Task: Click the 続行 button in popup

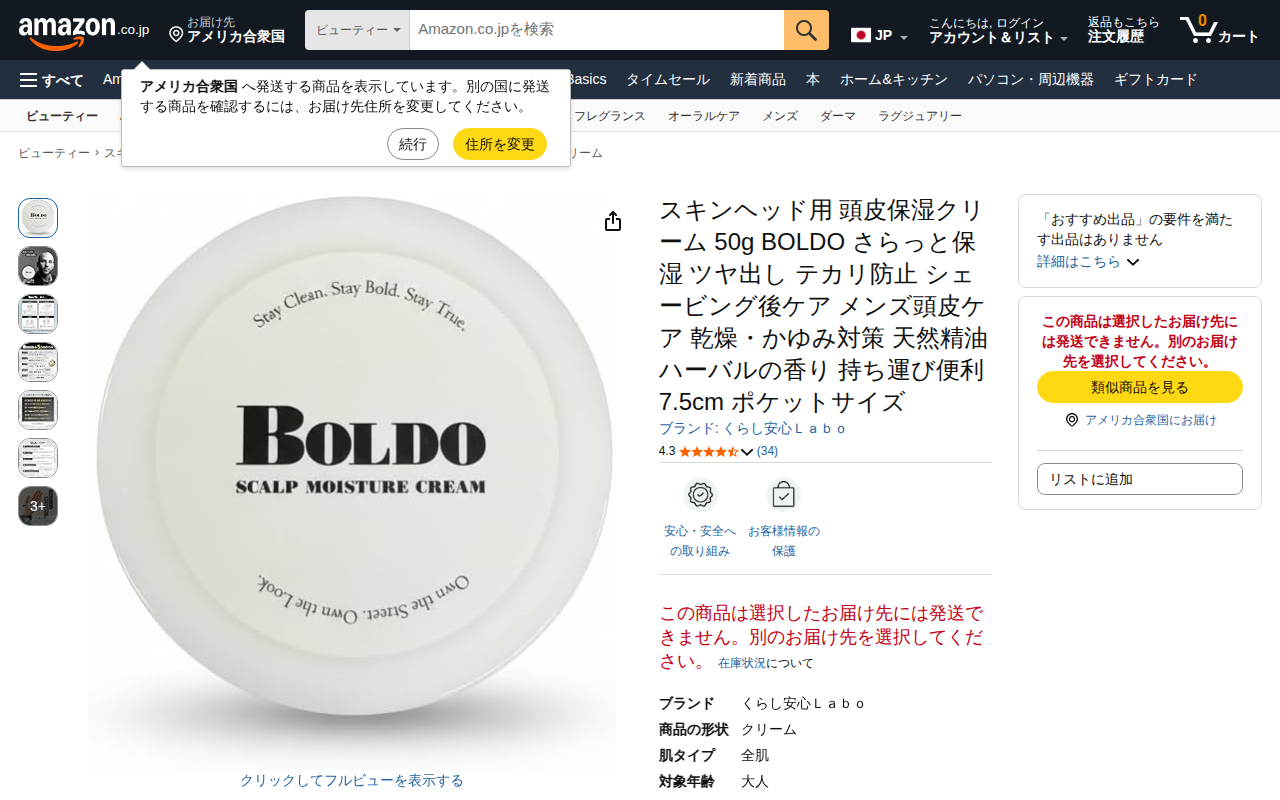Action: pyautogui.click(x=413, y=144)
